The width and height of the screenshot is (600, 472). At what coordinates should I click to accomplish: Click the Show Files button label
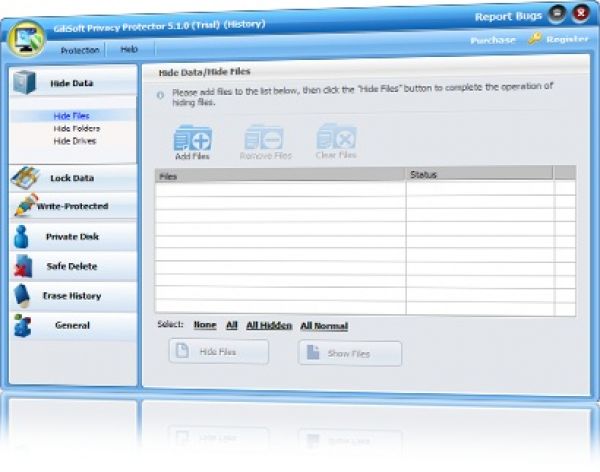click(349, 354)
